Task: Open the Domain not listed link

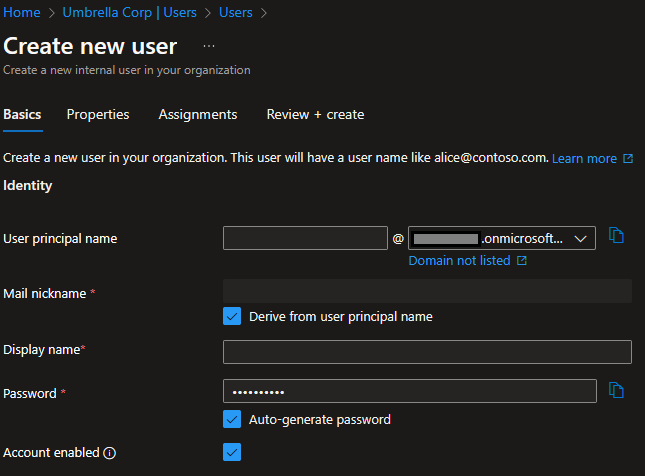Action: pyautogui.click(x=467, y=260)
